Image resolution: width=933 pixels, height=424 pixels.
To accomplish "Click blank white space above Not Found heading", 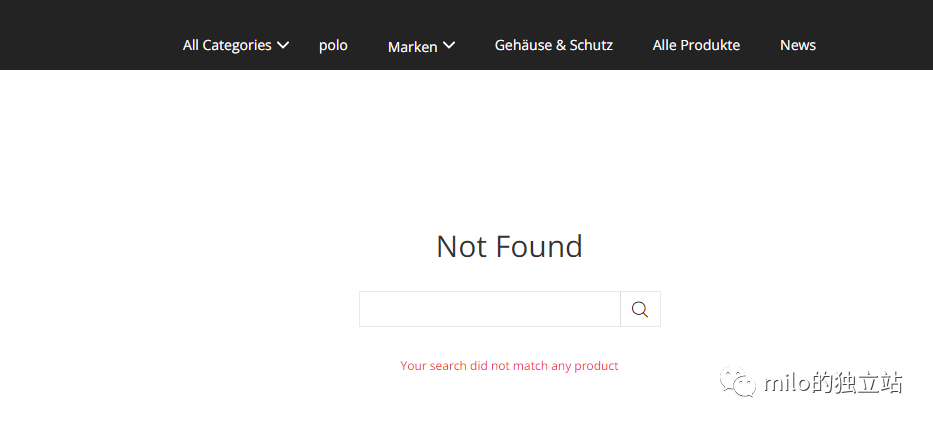I will (x=509, y=150).
